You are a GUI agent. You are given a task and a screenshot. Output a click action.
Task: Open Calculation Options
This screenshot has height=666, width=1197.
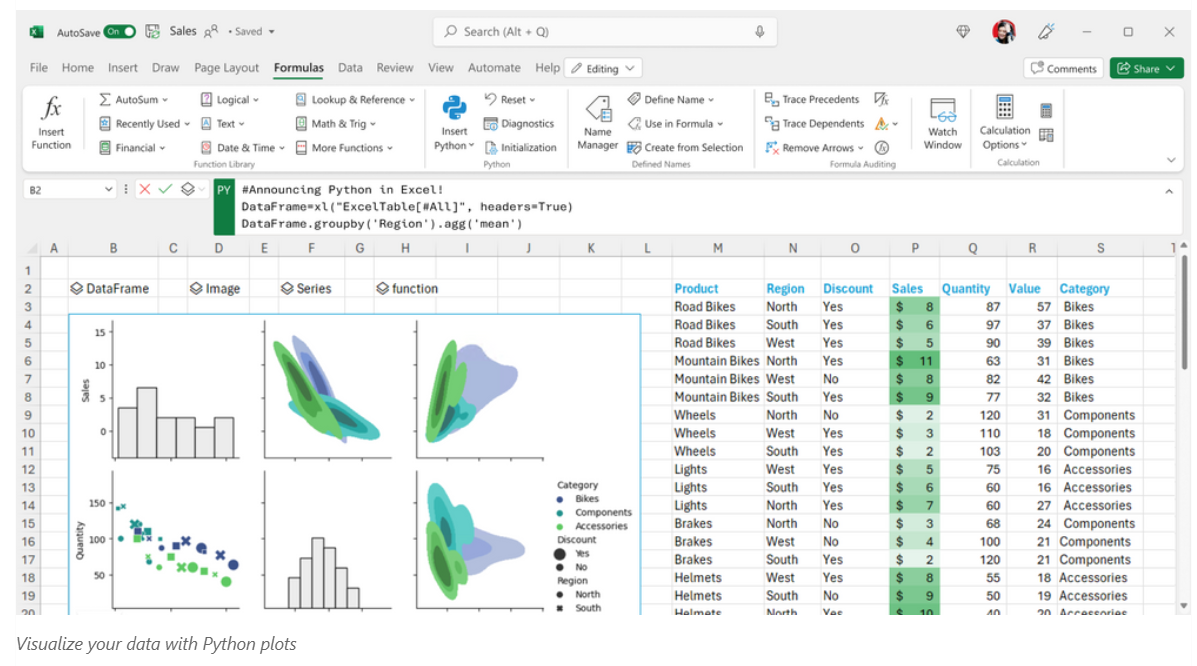pos(1005,123)
